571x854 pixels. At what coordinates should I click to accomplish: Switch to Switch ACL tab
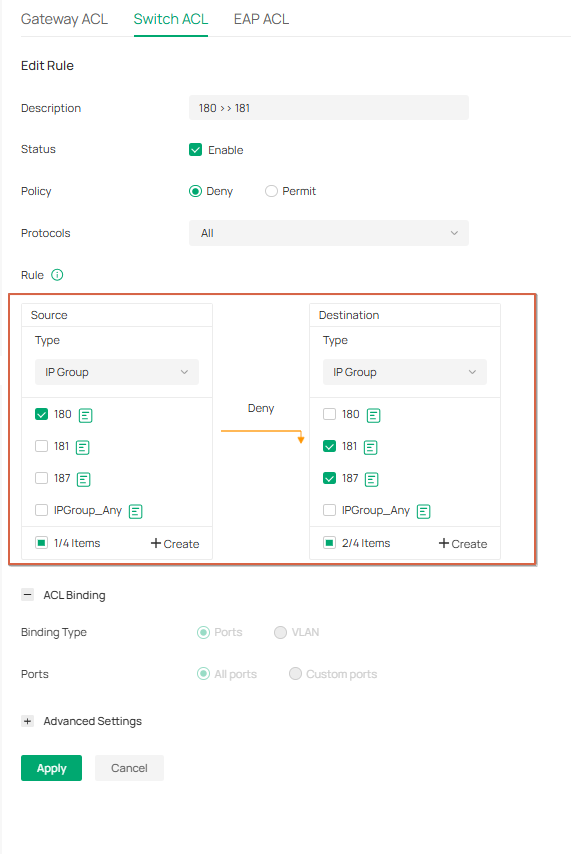point(171,19)
